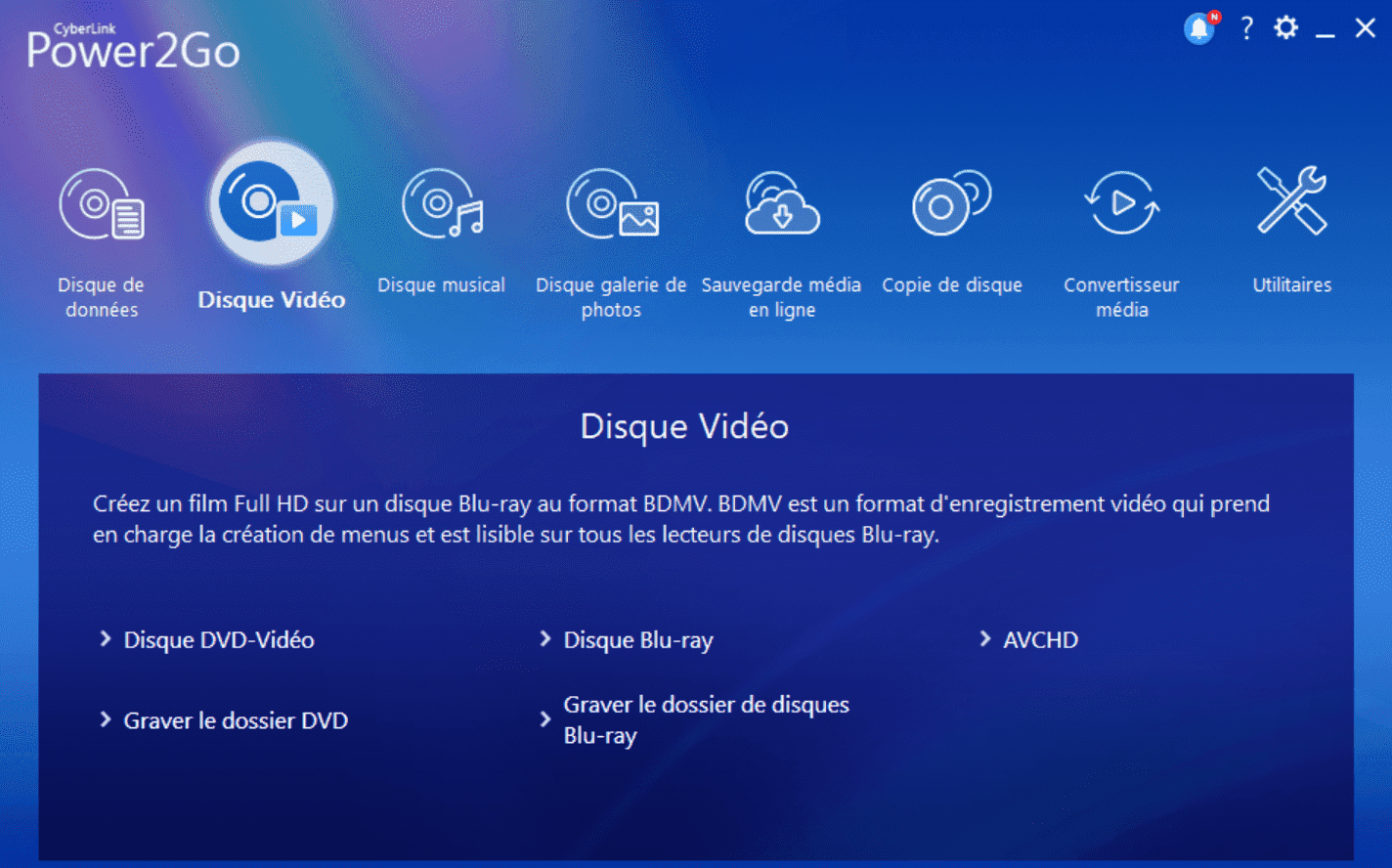This screenshot has width=1392, height=868.
Task: Open the Disque musical icon
Action: pos(442,203)
